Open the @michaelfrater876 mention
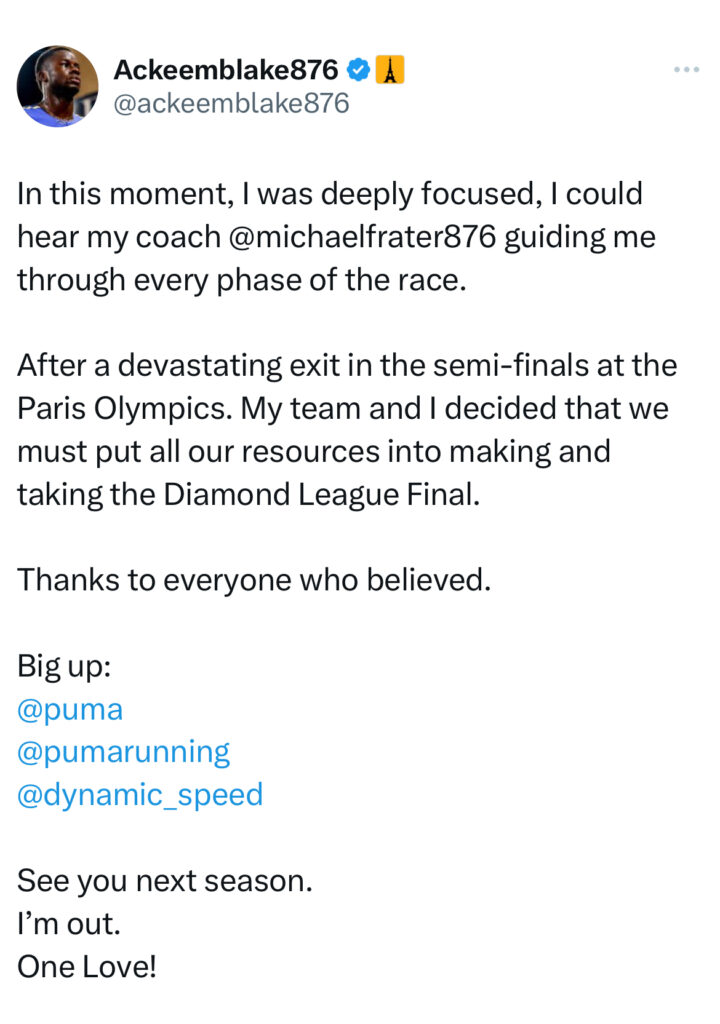Image resolution: width=720 pixels, height=1024 pixels. 363,236
